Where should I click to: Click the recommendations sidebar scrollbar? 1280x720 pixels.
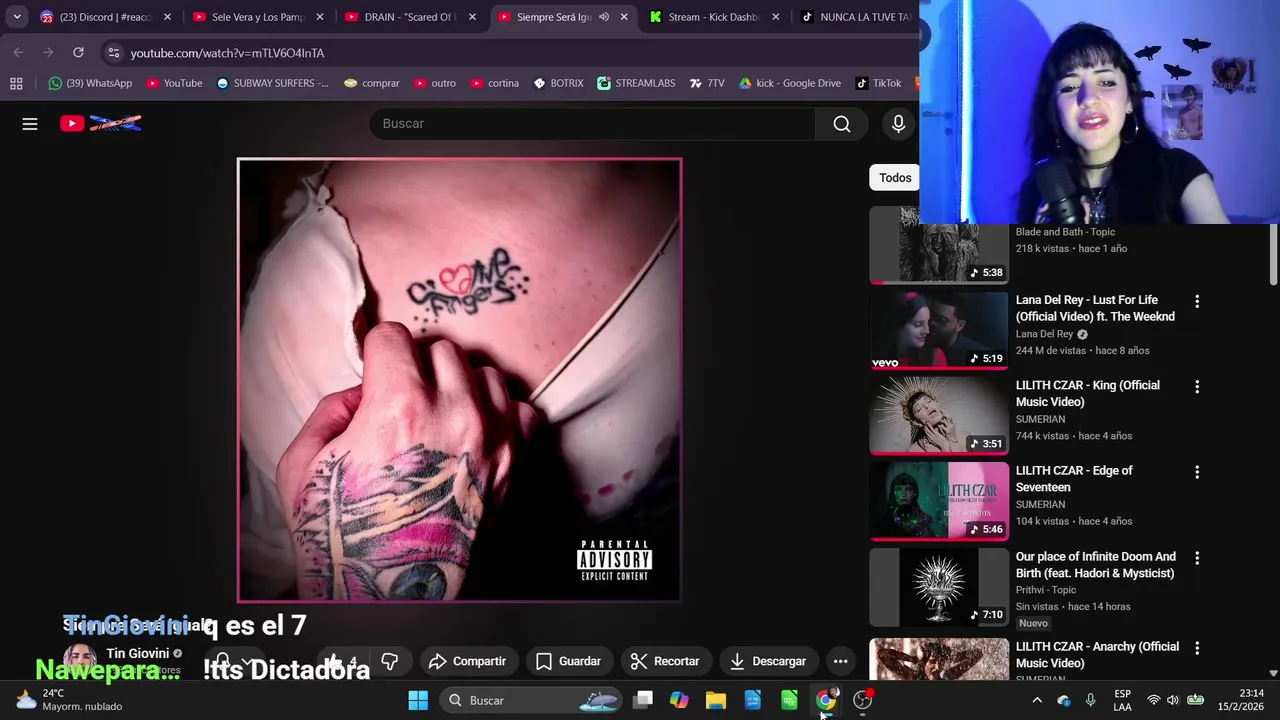click(1273, 254)
